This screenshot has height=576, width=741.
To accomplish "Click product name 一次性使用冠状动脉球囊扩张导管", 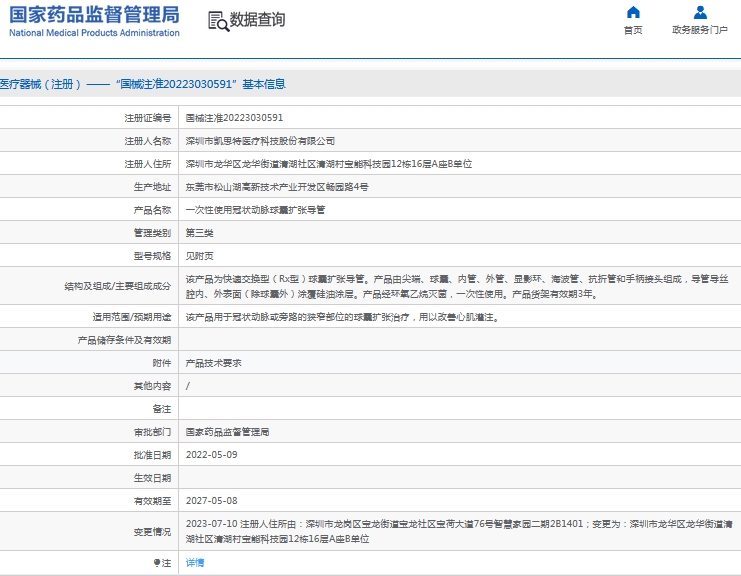I will pyautogui.click(x=255, y=210).
